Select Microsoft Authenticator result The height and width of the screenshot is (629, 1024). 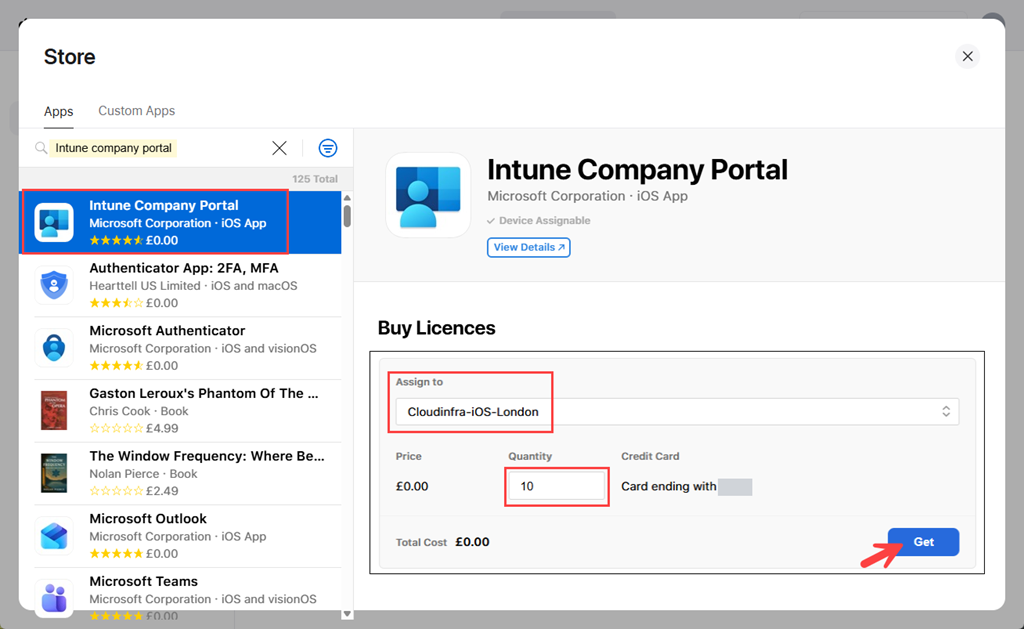tap(180, 347)
